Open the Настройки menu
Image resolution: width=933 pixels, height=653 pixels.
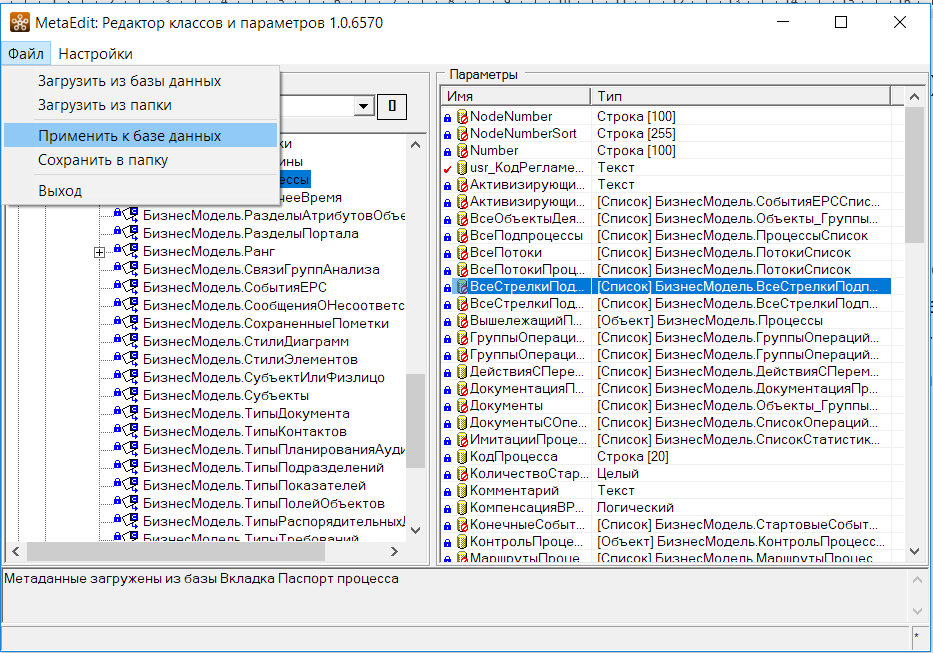click(95, 54)
